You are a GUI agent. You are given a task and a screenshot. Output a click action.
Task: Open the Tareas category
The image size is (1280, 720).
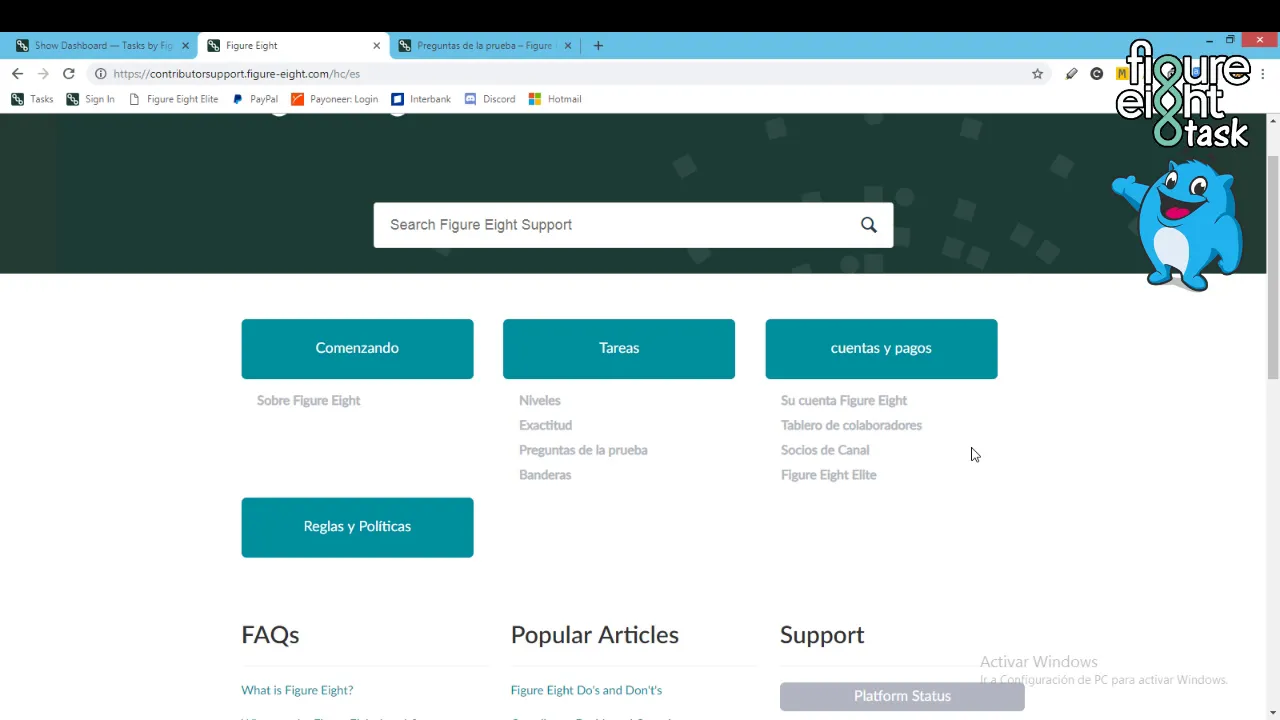[619, 349]
